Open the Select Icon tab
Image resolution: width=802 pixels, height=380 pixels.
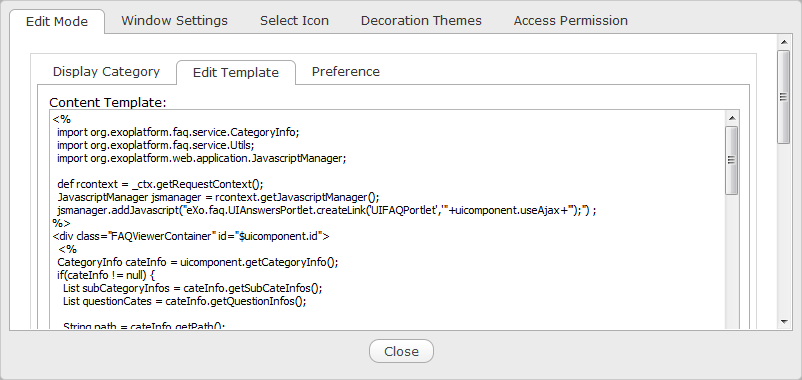294,21
